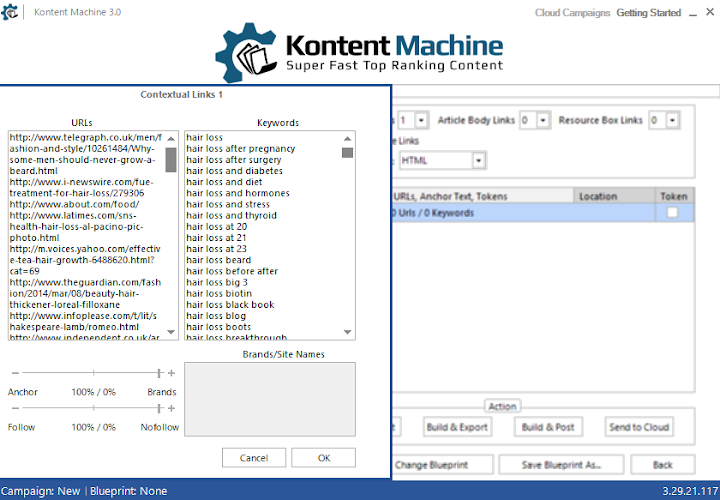Viewport: 720px width, 500px height.
Task: Select keyword 'hair loss boots'
Action: tap(219, 327)
